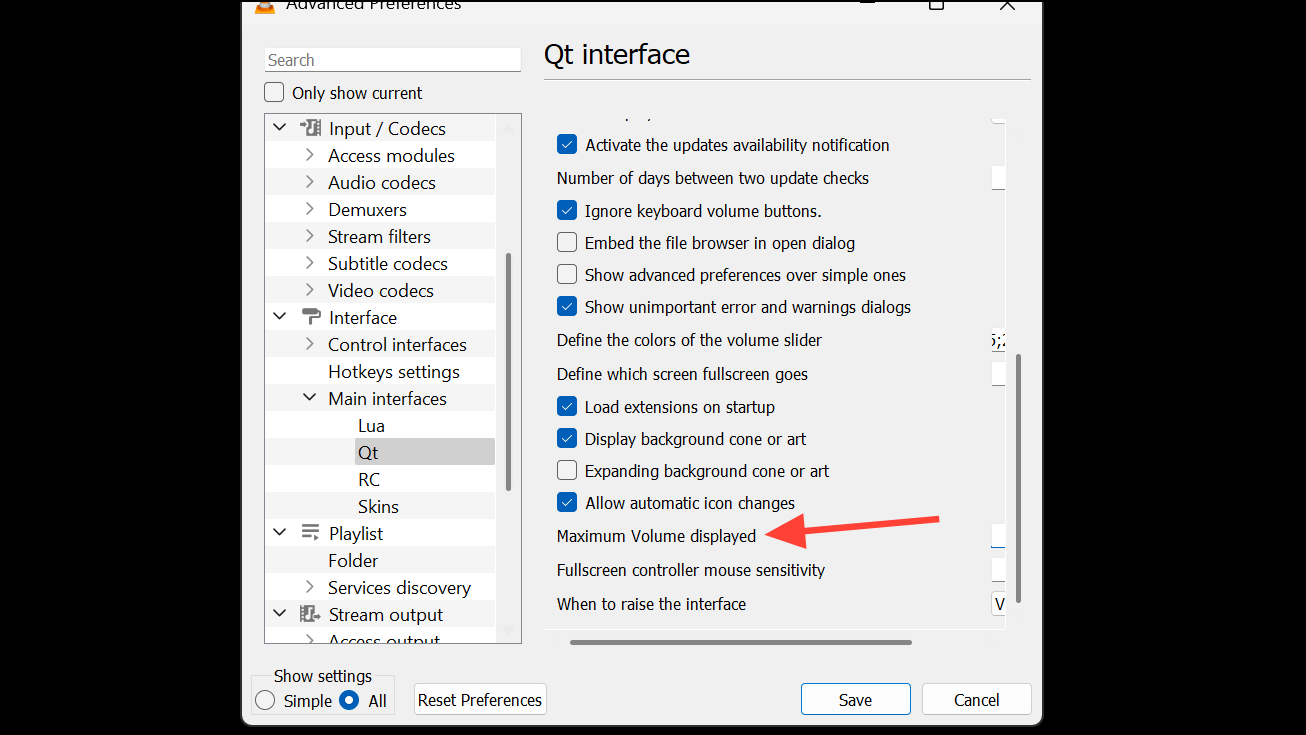Open Hotkeys settings in the tree
This screenshot has width=1306, height=735.
[394, 372]
